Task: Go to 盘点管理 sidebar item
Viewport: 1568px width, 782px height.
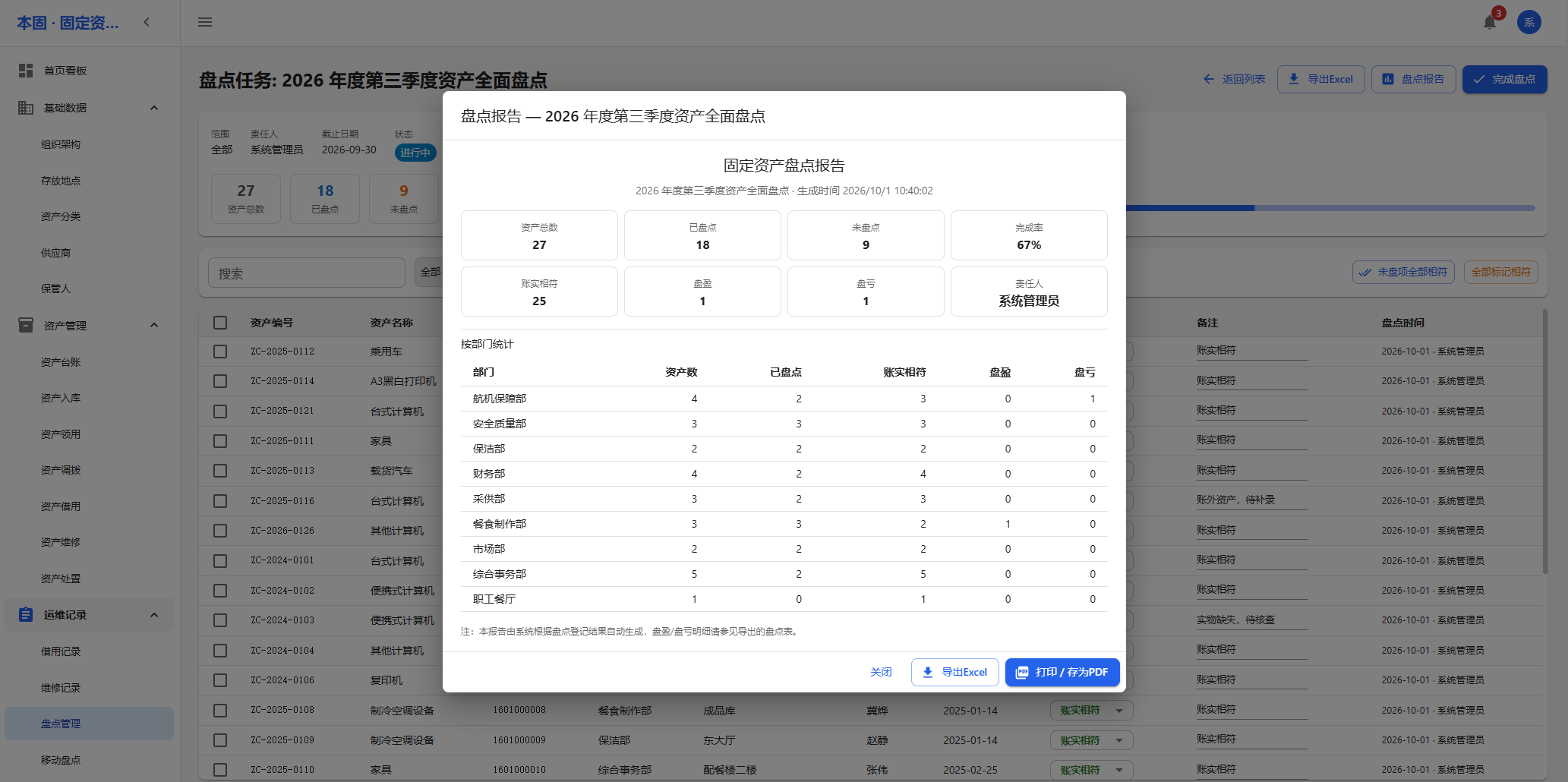Action: 89,724
